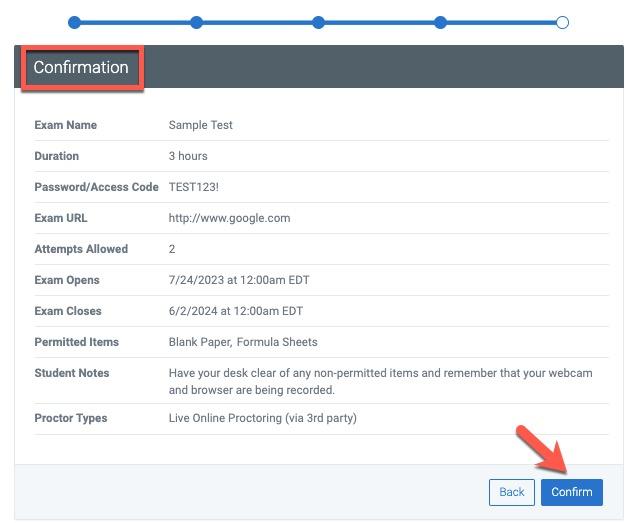The height and width of the screenshot is (523, 628).
Task: Click the 'Exam URL' label
Action: (x=60, y=218)
